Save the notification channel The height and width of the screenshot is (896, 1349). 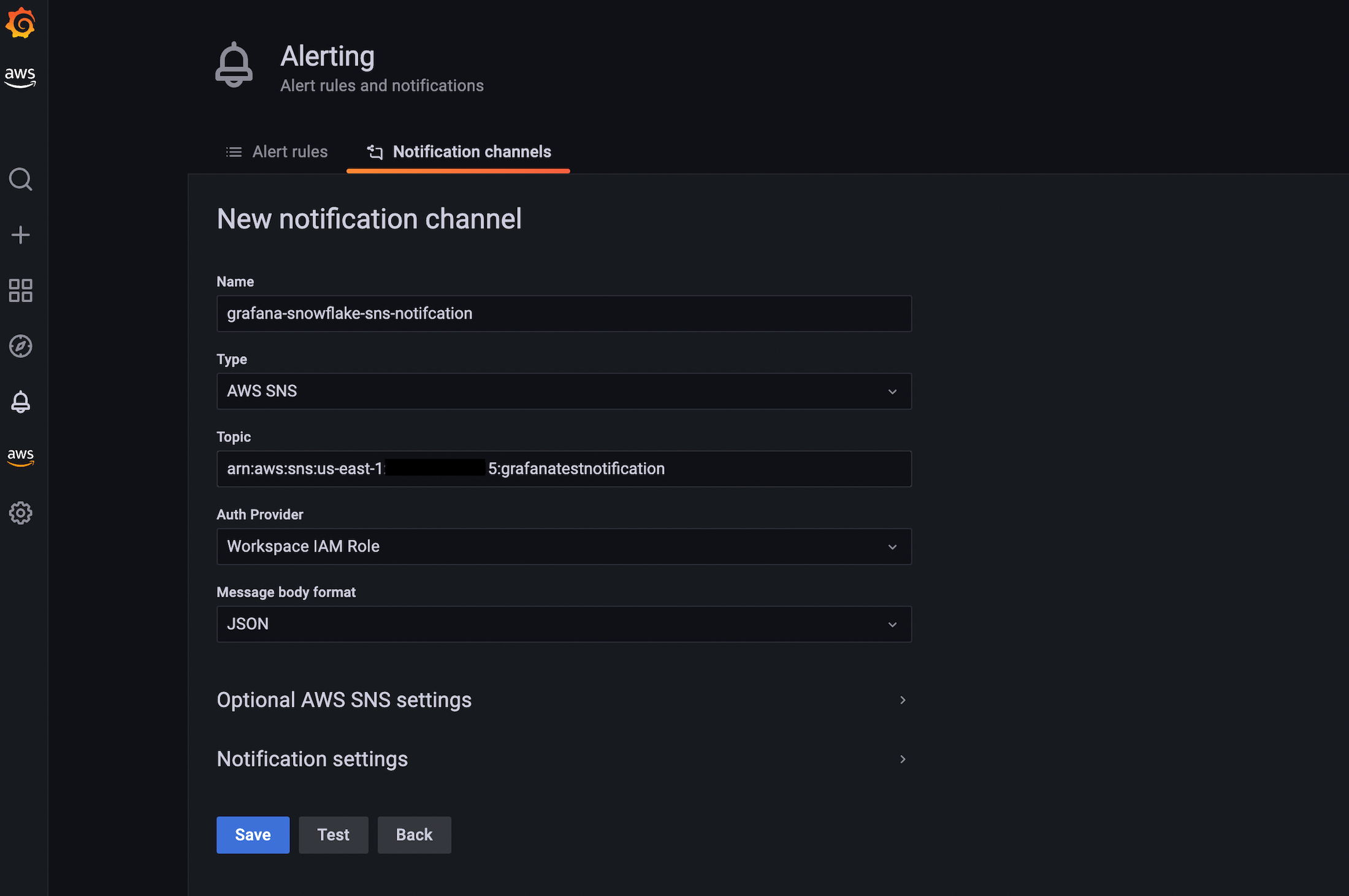click(x=253, y=835)
